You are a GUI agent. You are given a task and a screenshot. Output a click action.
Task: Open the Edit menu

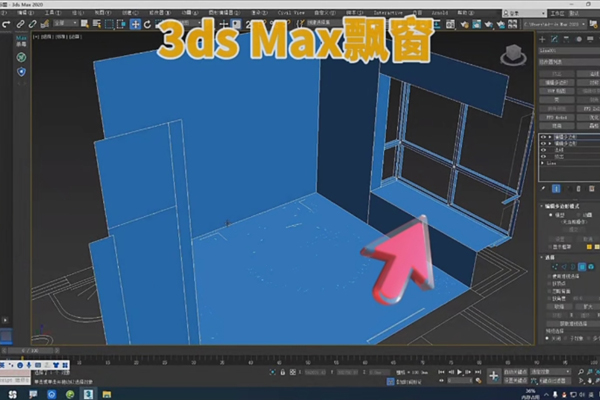click(x=25, y=13)
